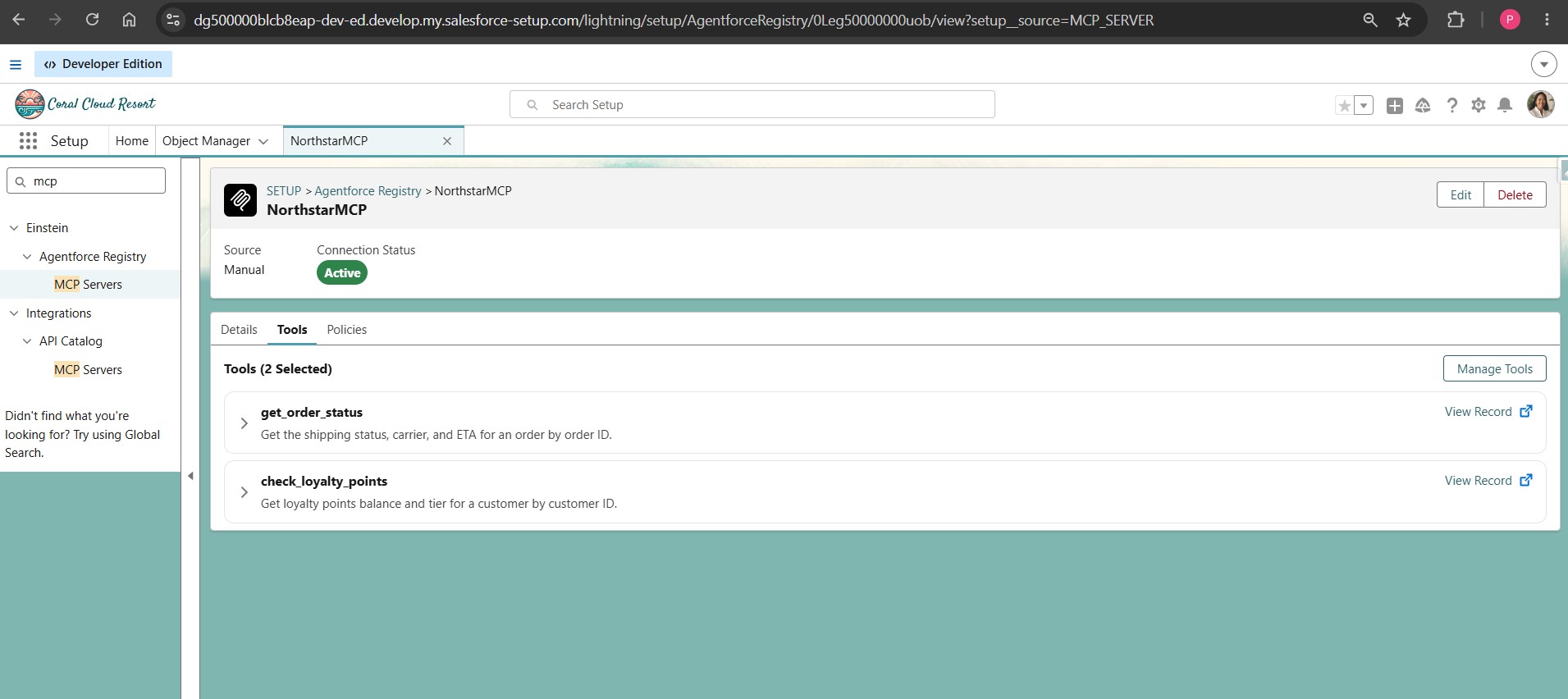Click the Coral Cloud Resort logo
The image size is (1568, 699).
[85, 104]
